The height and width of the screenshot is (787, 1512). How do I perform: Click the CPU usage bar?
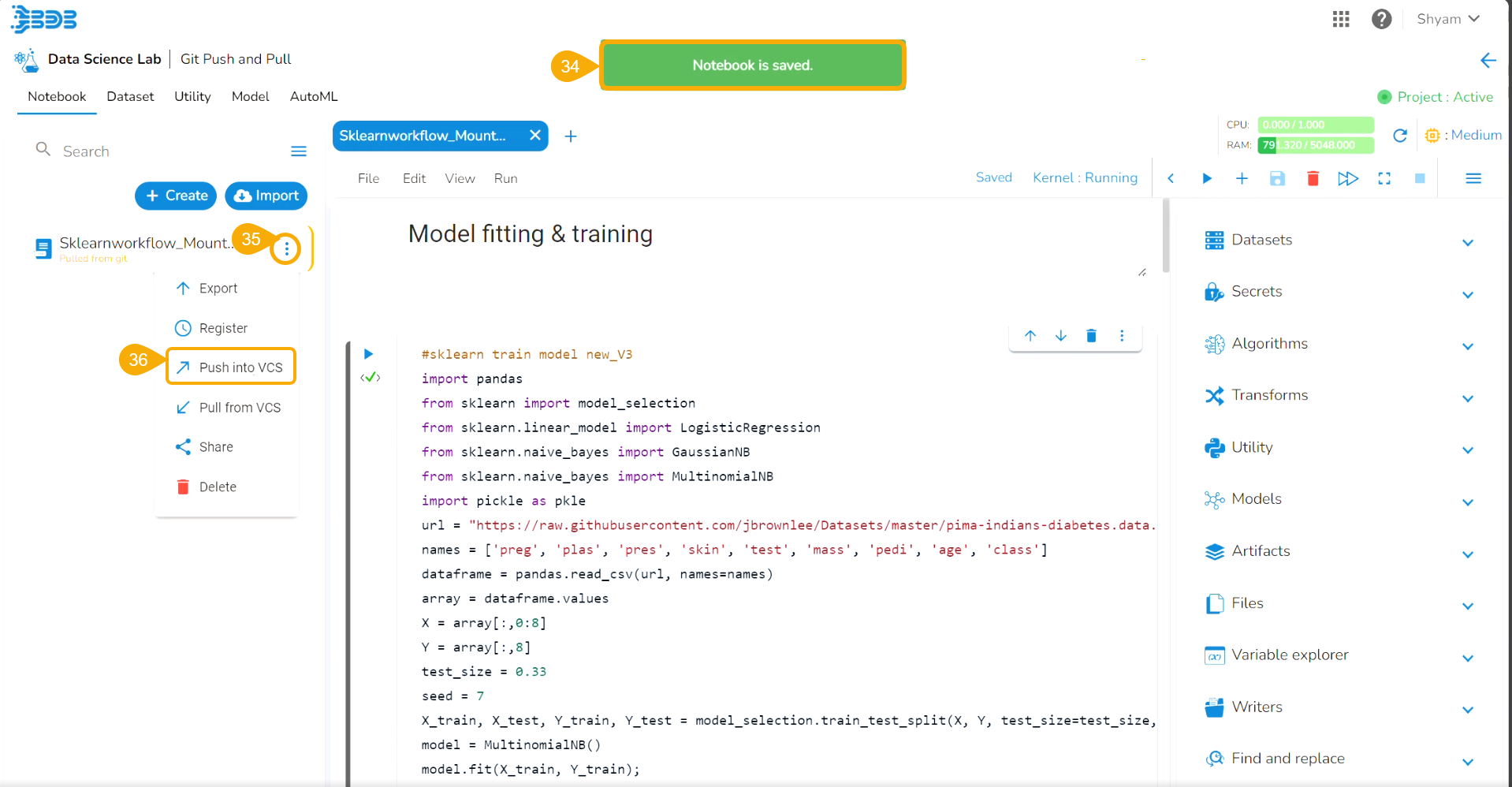click(x=1316, y=125)
